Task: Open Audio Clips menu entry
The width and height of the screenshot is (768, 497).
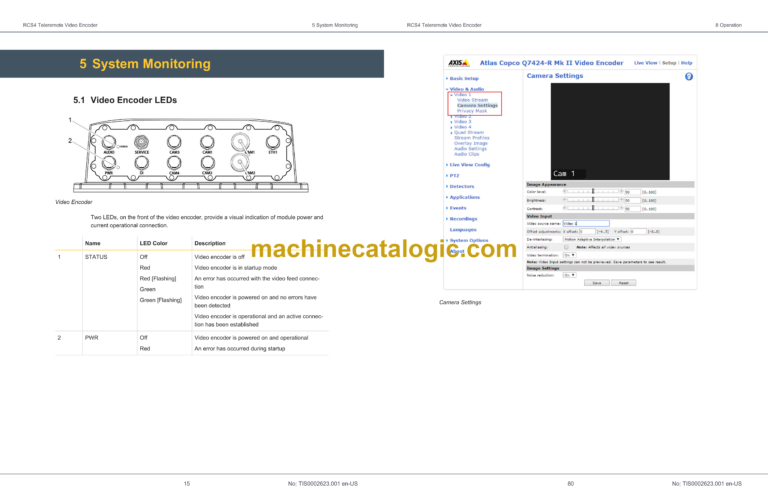Action: [x=466, y=154]
